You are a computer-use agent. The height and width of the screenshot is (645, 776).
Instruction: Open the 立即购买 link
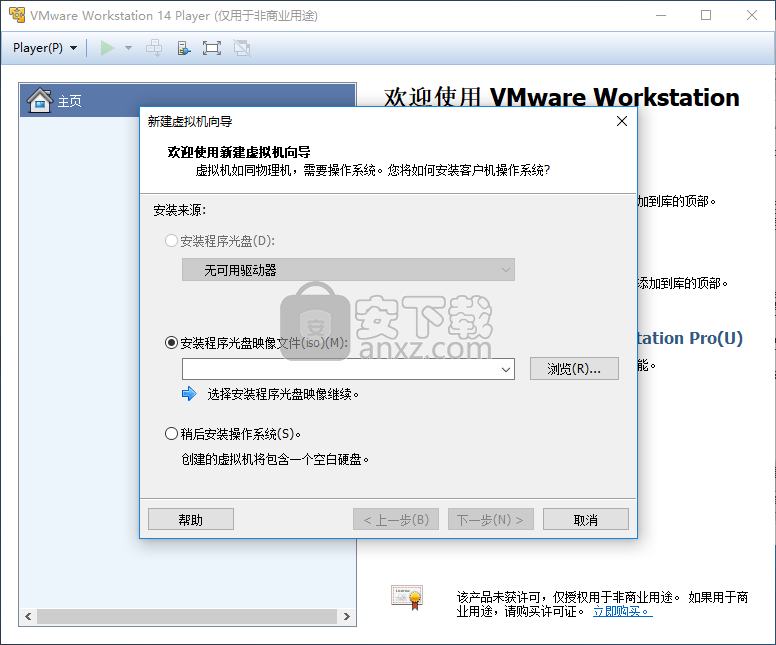(622, 611)
